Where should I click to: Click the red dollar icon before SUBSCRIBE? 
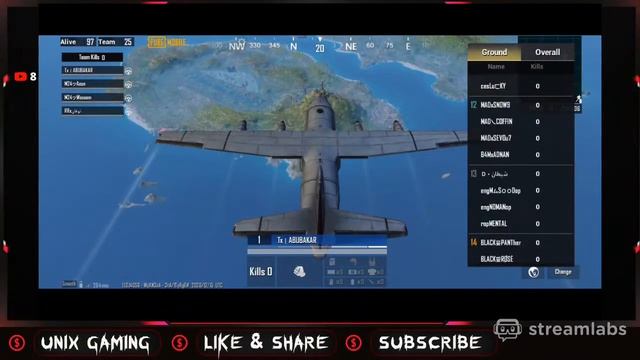353,343
